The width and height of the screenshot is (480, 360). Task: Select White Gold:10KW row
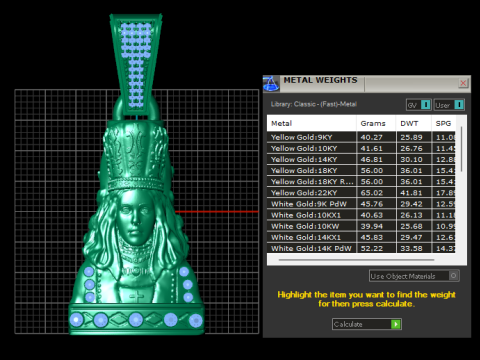pos(361,226)
